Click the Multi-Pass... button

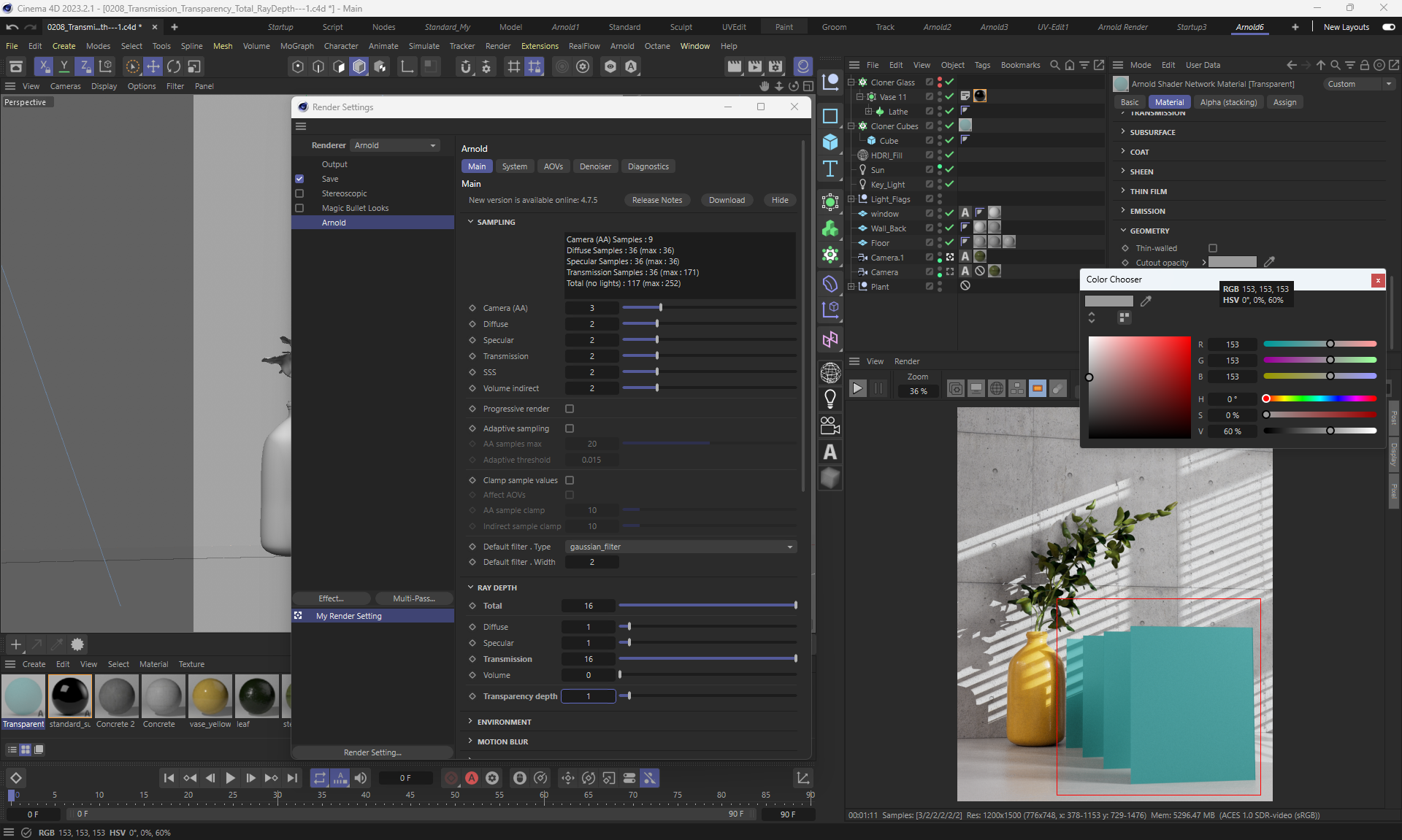(414, 598)
